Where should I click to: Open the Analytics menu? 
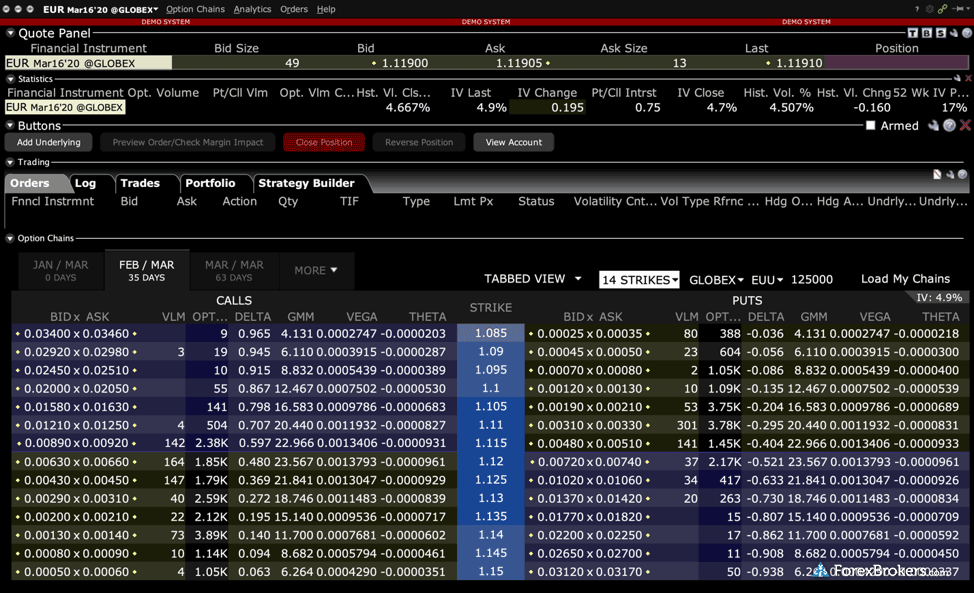coord(252,9)
